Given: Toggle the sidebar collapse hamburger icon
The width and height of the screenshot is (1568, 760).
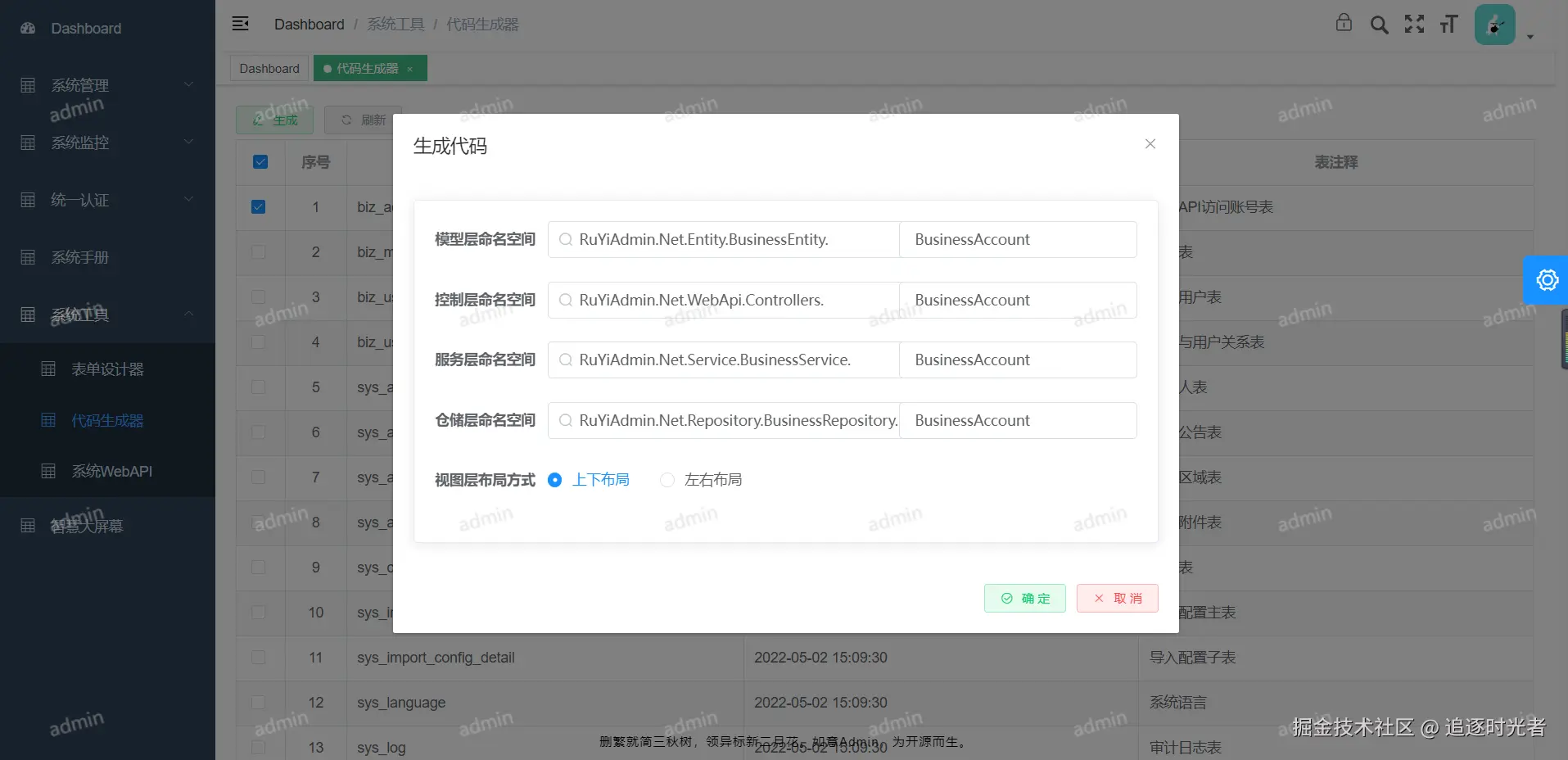Looking at the screenshot, I should (241, 24).
